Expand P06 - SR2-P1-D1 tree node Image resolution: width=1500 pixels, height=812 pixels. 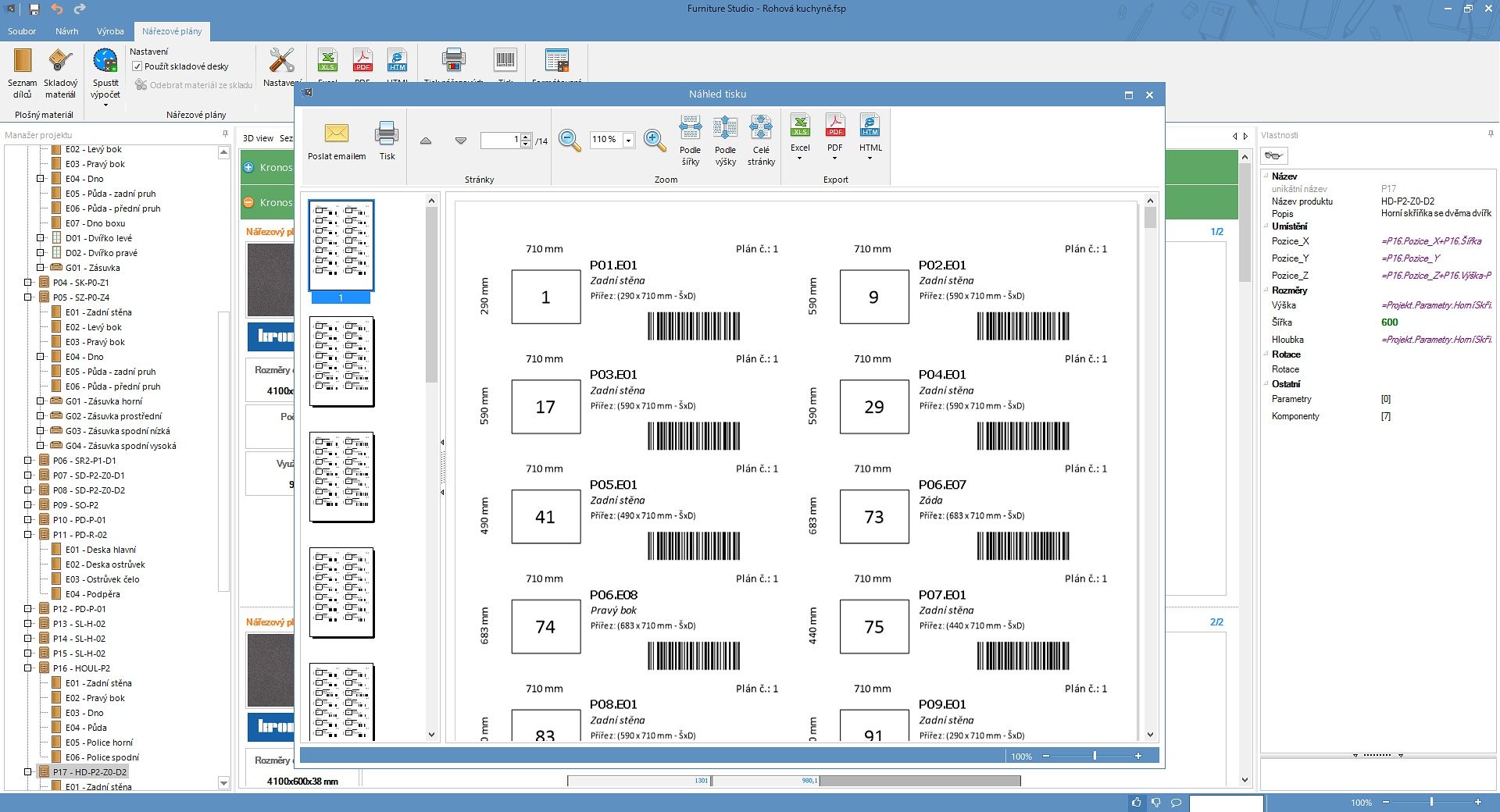(x=28, y=461)
